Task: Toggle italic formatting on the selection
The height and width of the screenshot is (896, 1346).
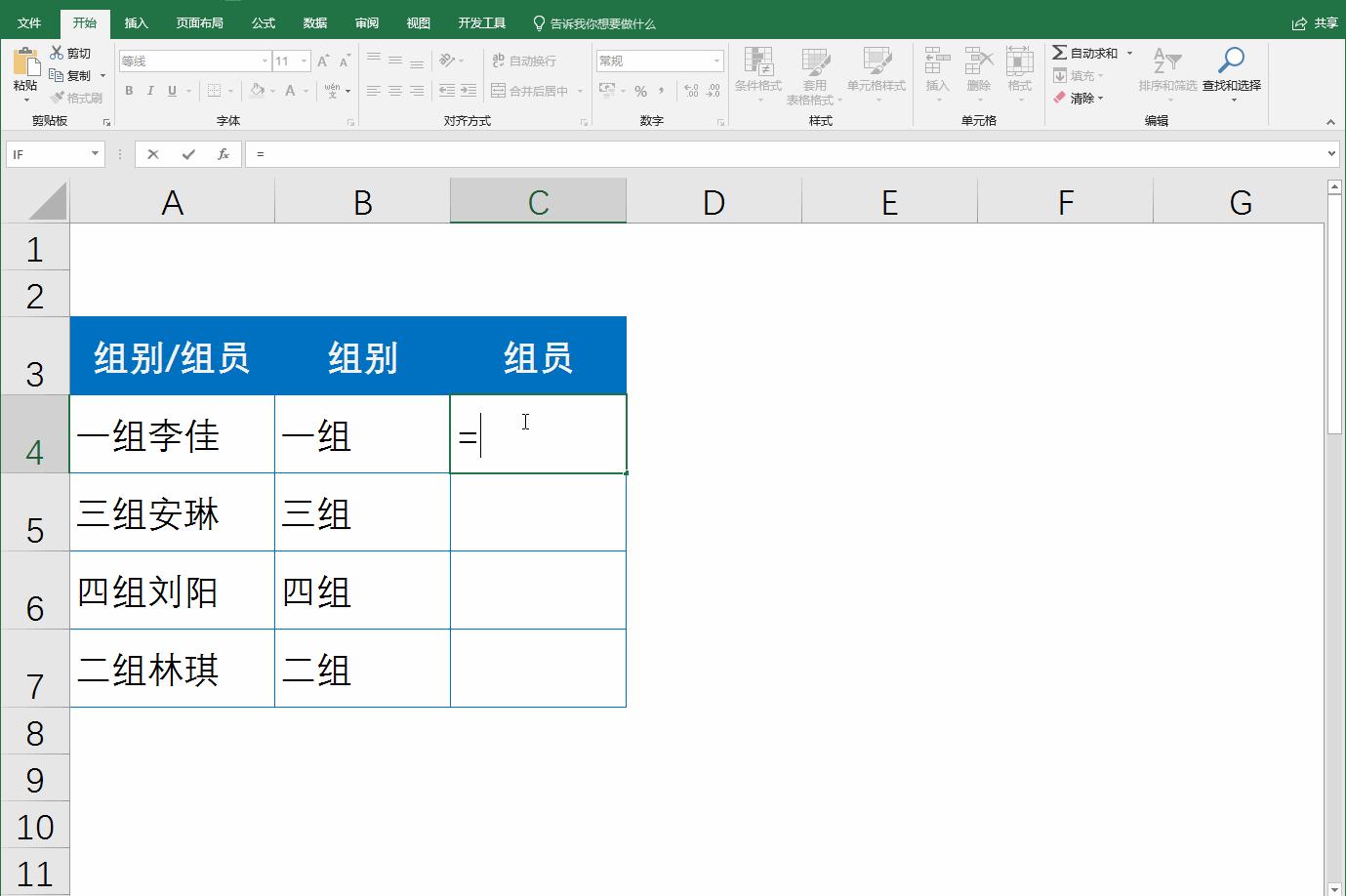Action: (x=150, y=90)
